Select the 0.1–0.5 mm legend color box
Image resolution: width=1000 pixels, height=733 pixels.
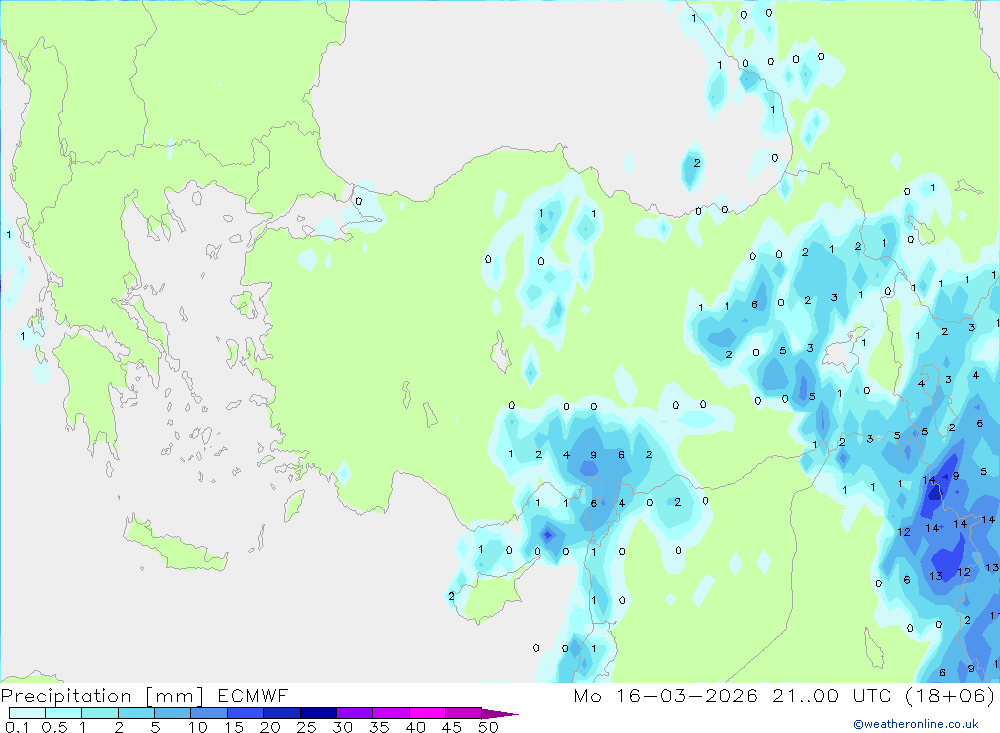(27, 713)
